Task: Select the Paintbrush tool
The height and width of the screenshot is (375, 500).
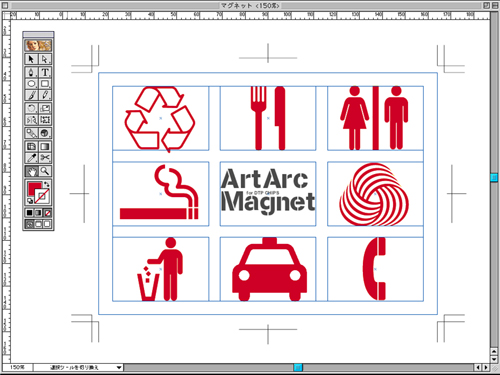Action: coord(31,95)
